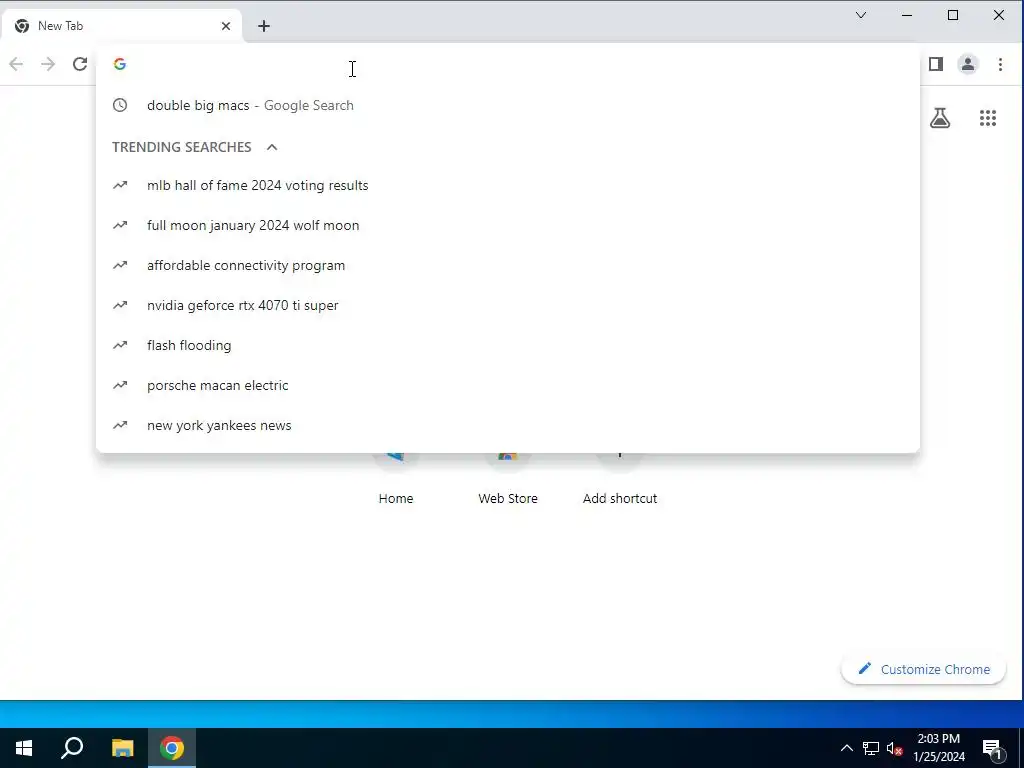Open the profile avatar button
The height and width of the screenshot is (768, 1024).
[x=968, y=64]
